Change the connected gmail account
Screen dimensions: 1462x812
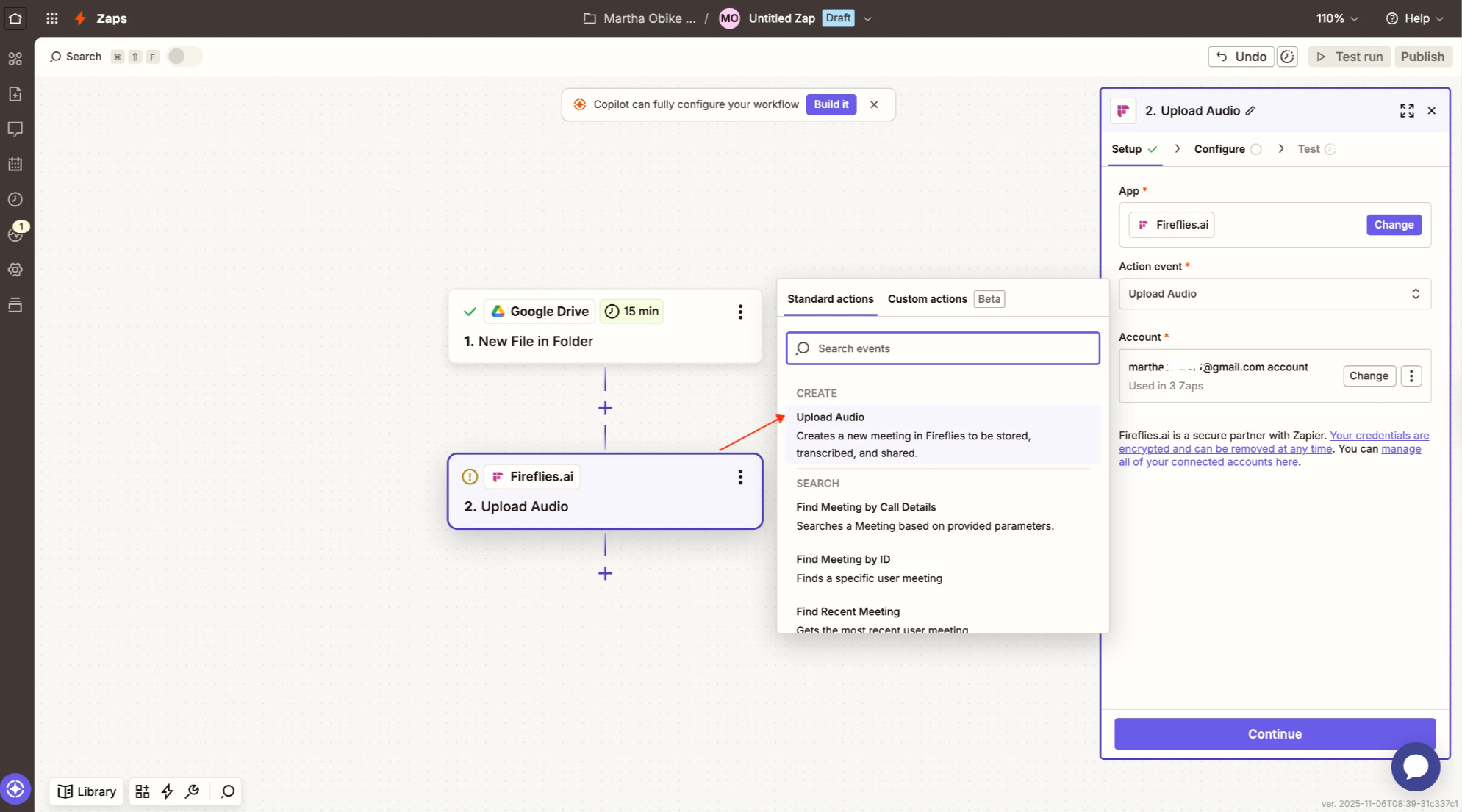1369,376
